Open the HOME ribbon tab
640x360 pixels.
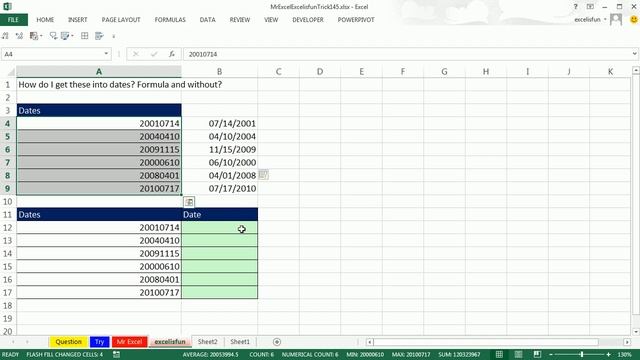pos(45,20)
